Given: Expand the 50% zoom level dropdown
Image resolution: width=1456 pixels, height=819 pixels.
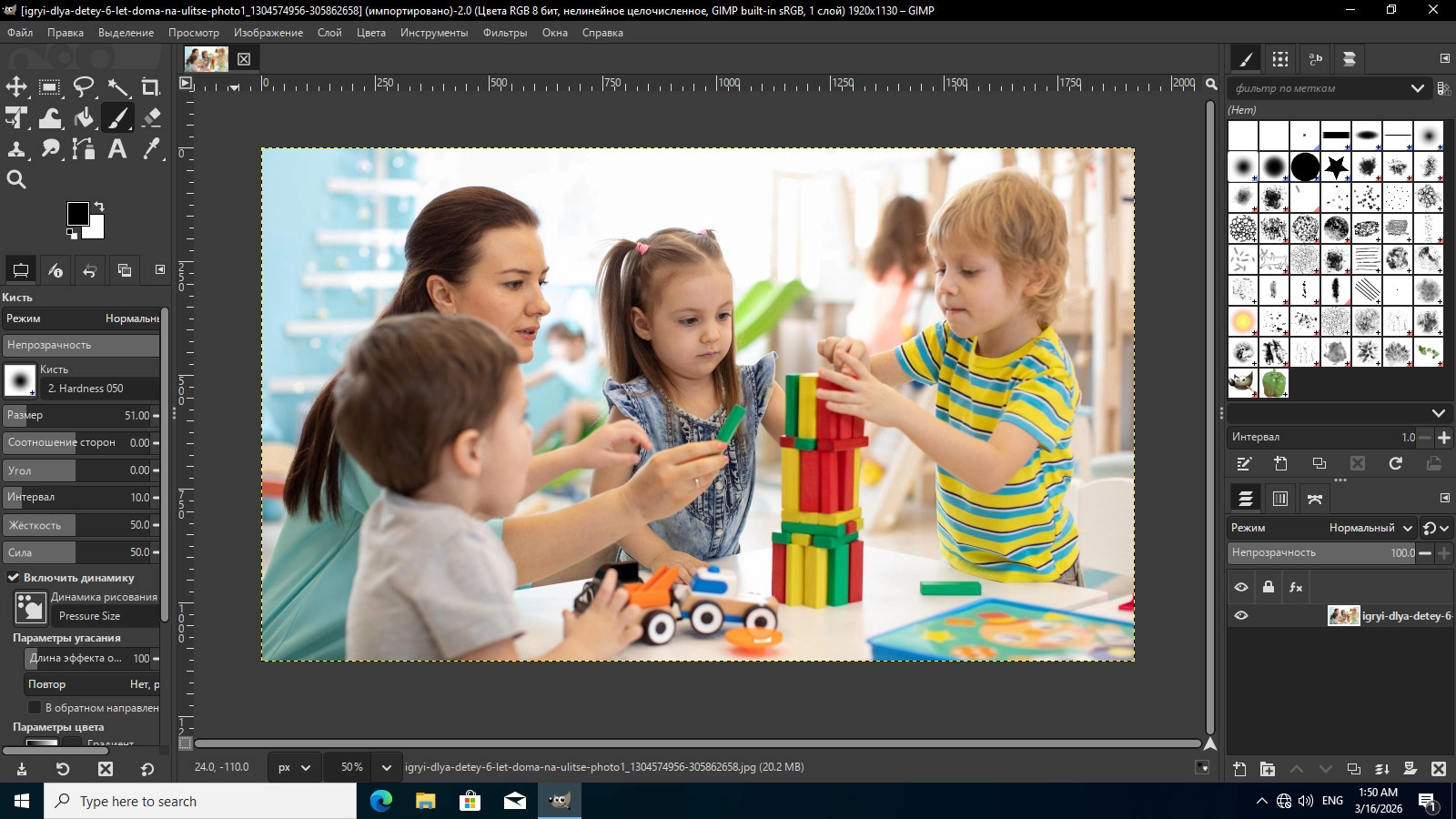Looking at the screenshot, I should (x=386, y=767).
